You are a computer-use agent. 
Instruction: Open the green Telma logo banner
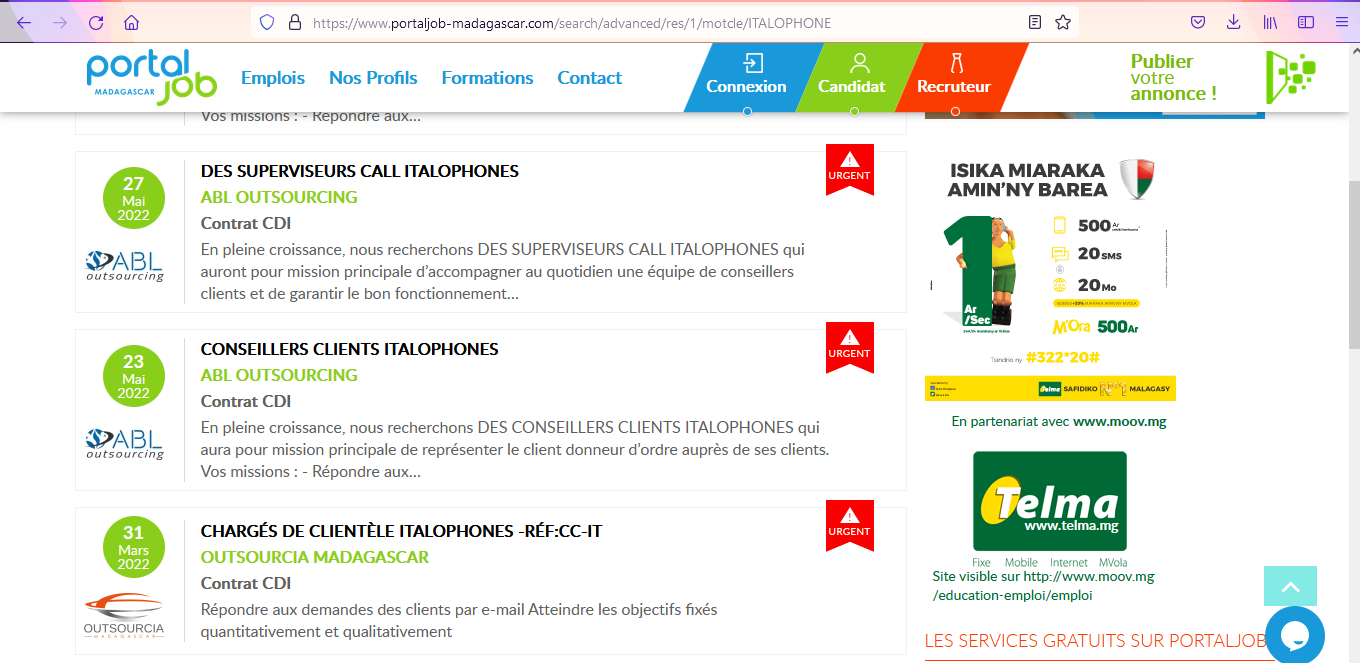[x=1050, y=501]
